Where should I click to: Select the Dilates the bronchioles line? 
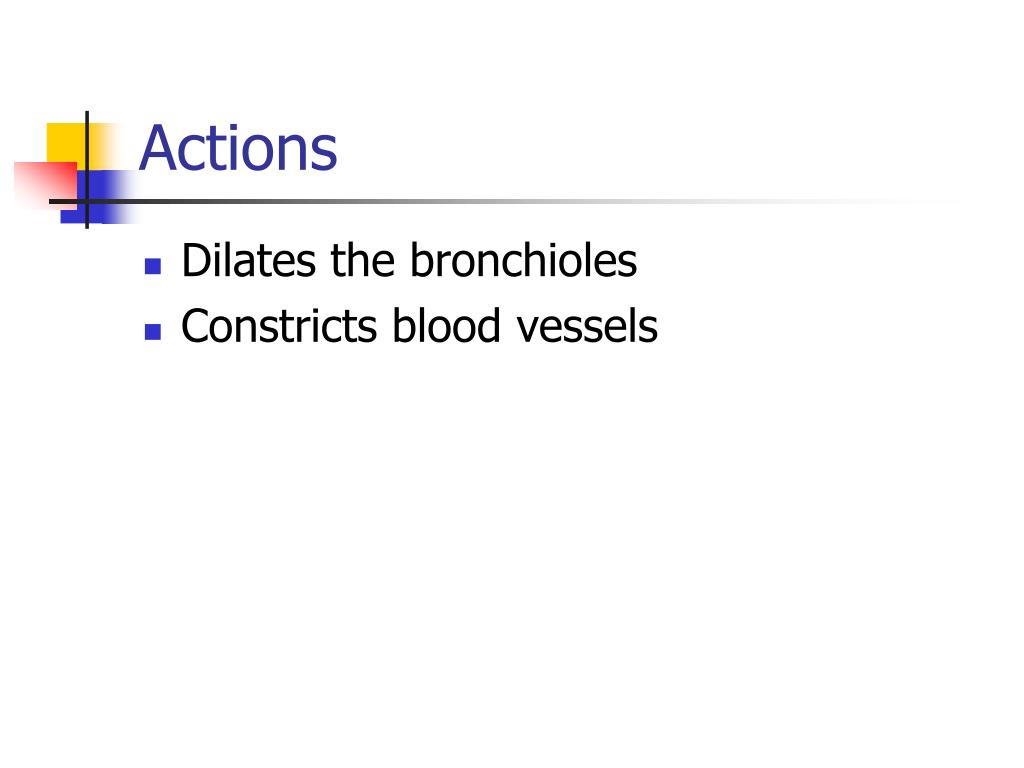409,260
